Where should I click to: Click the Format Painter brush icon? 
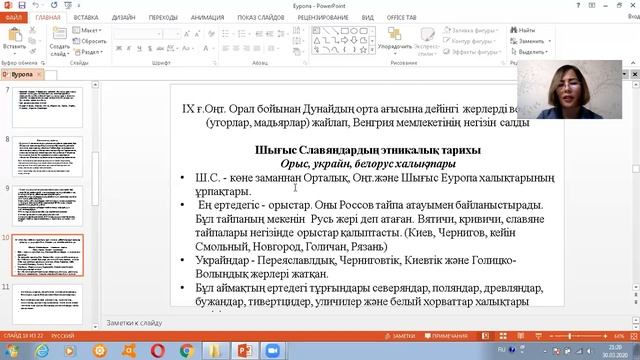point(33,51)
